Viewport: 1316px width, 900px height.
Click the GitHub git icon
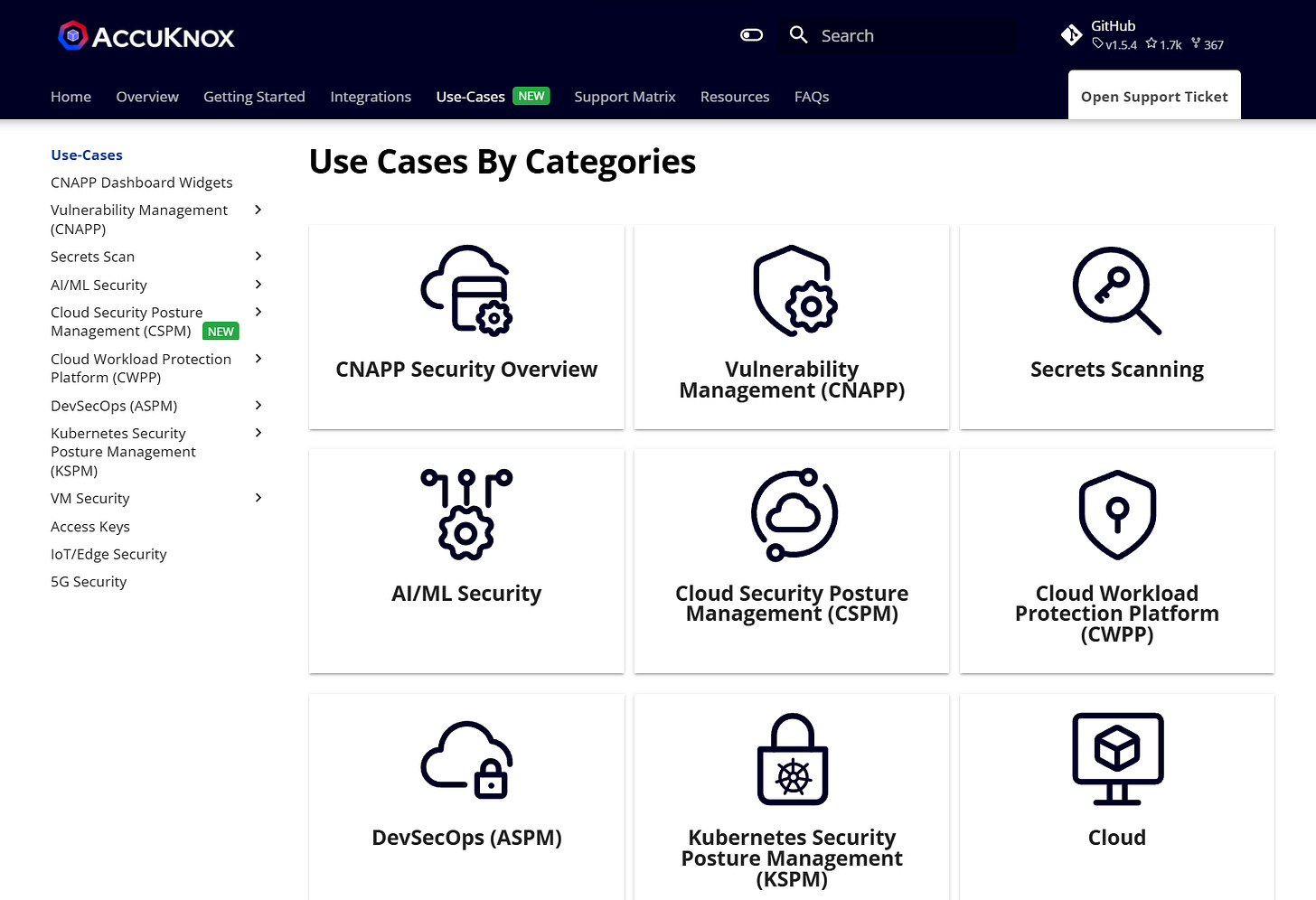1071,35
